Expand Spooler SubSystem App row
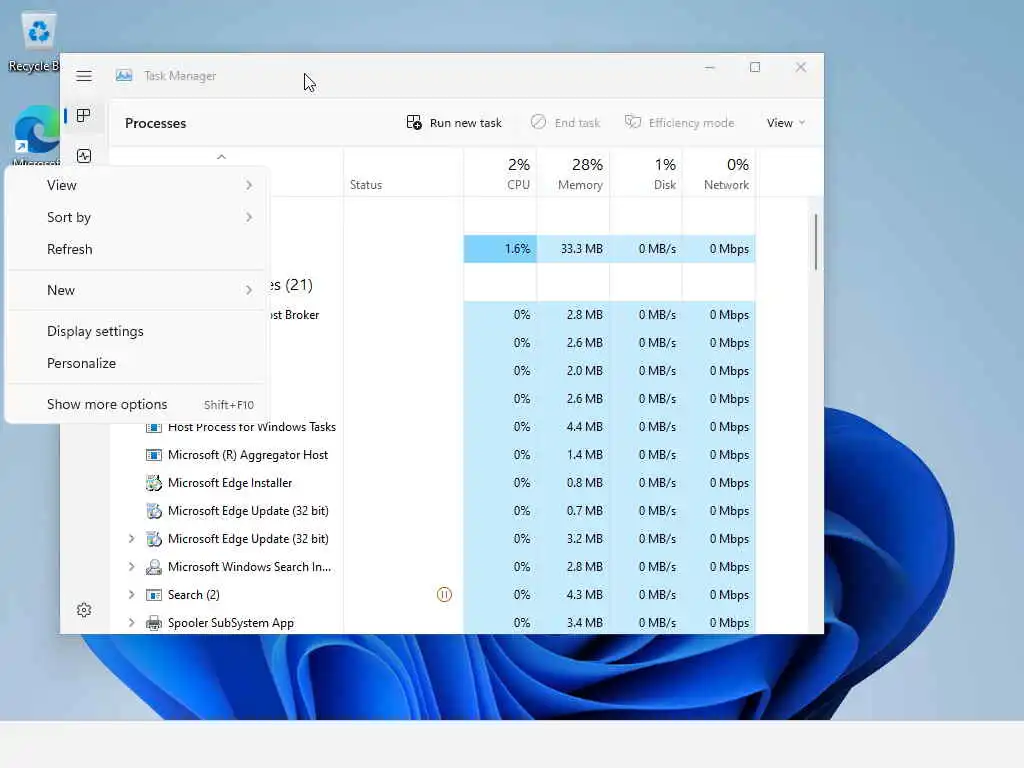1024x768 pixels. click(131, 623)
